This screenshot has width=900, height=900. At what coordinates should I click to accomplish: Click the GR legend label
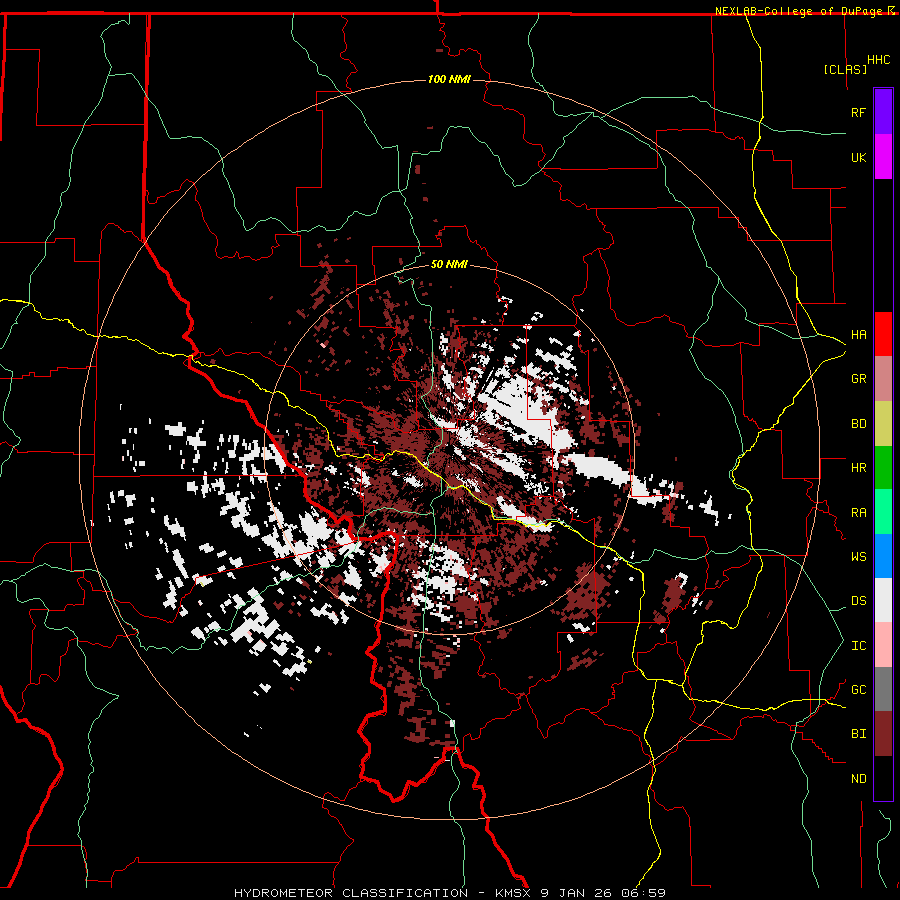point(858,379)
